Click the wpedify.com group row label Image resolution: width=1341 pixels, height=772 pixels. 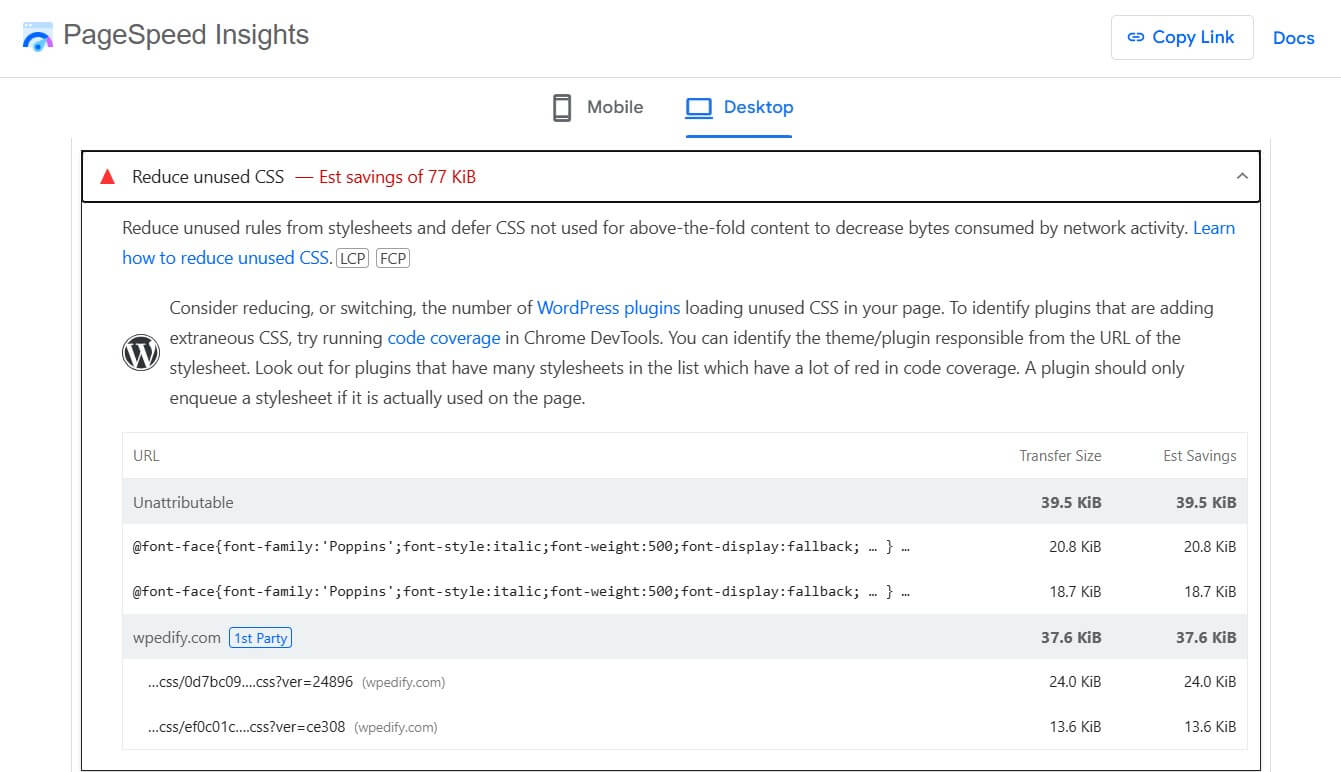(177, 638)
